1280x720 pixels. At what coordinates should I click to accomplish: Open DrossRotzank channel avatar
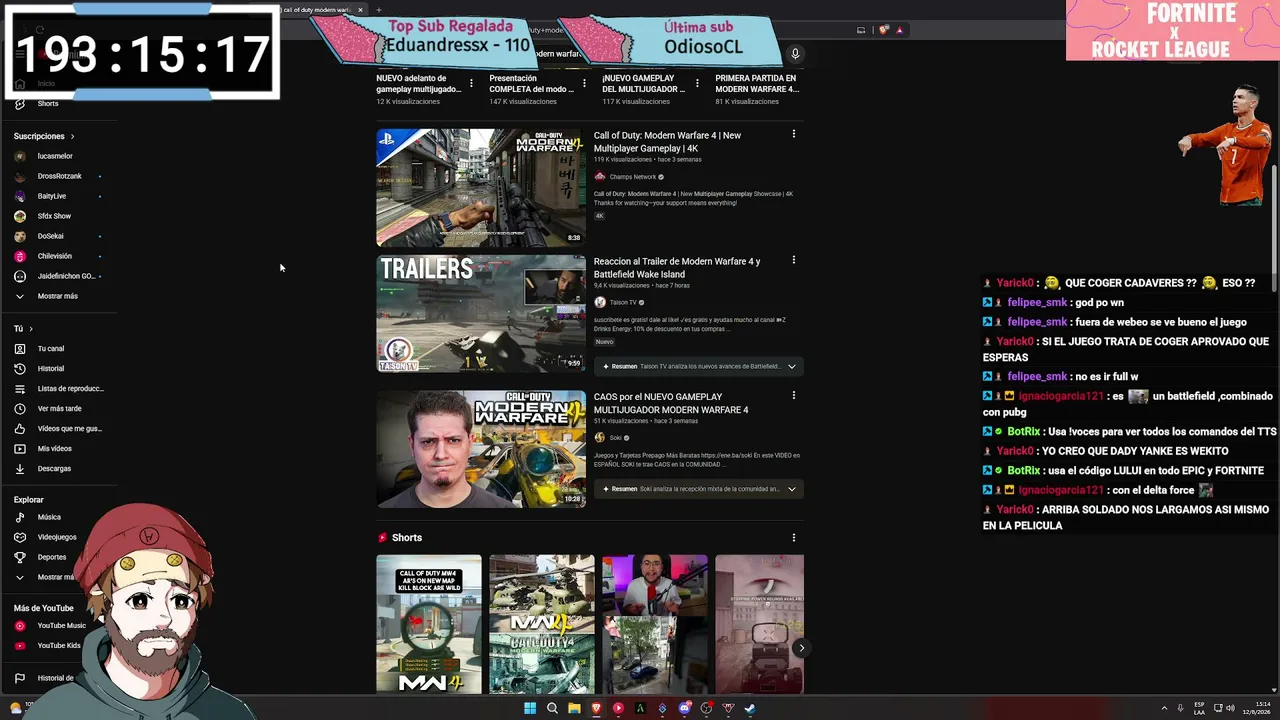[x=20, y=176]
